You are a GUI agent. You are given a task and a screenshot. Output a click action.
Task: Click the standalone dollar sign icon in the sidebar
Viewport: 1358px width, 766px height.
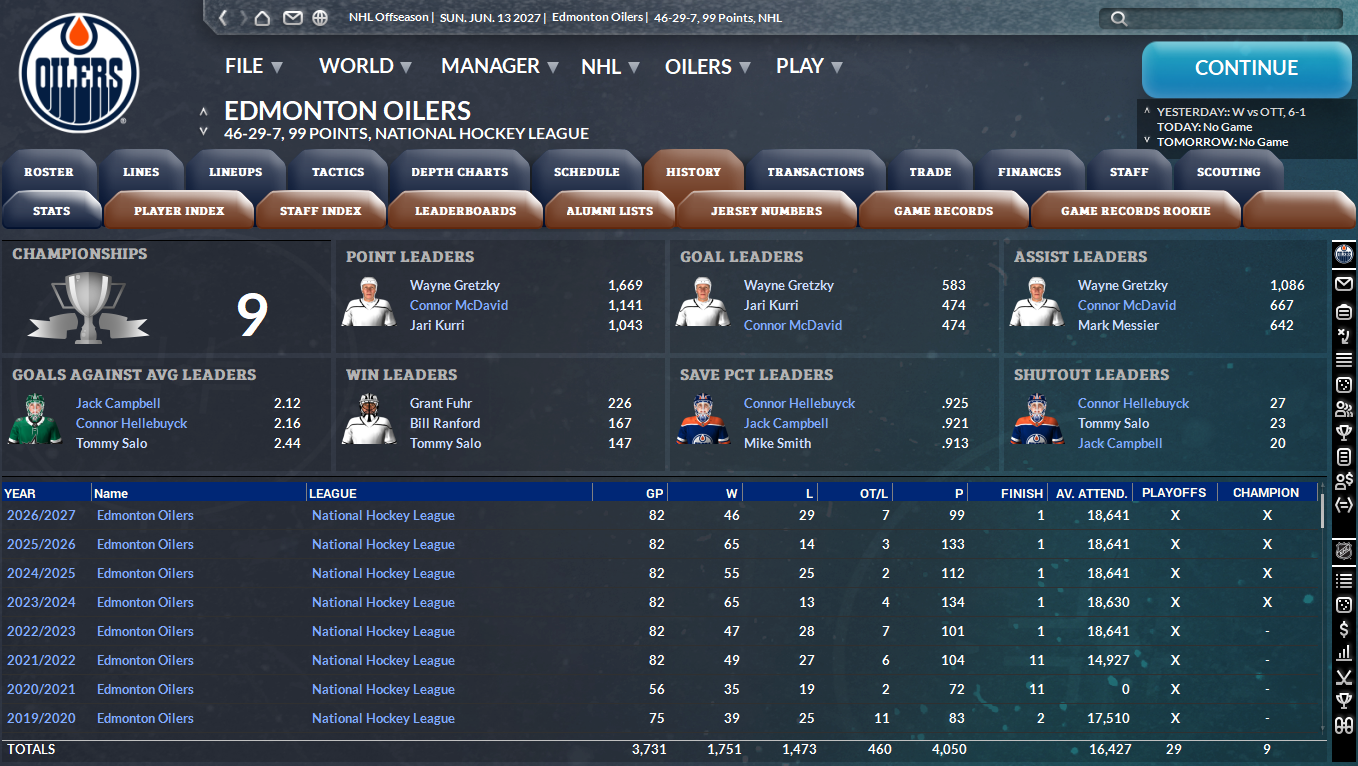tap(1344, 629)
